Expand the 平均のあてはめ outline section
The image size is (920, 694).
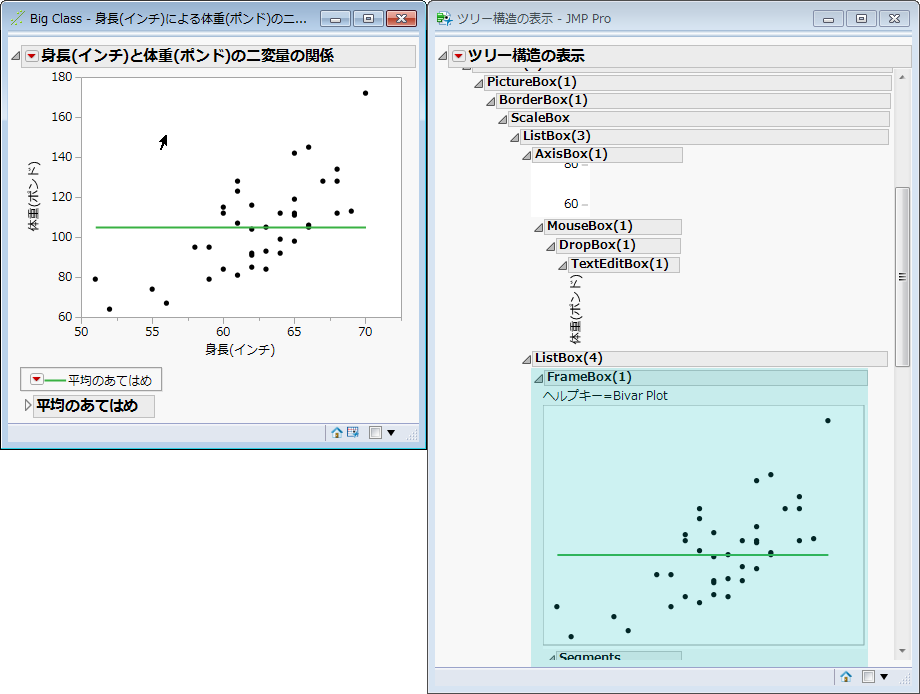(x=27, y=405)
